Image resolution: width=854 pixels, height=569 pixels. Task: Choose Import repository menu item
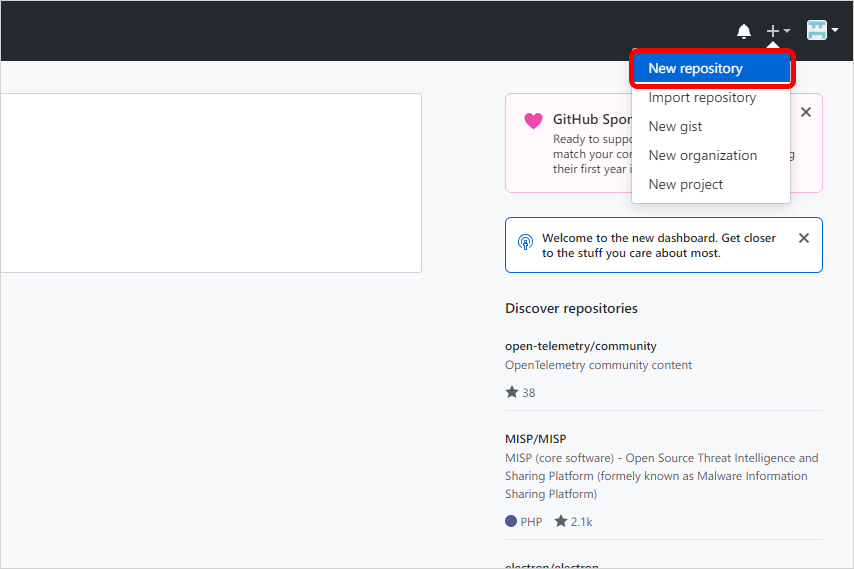click(711, 97)
